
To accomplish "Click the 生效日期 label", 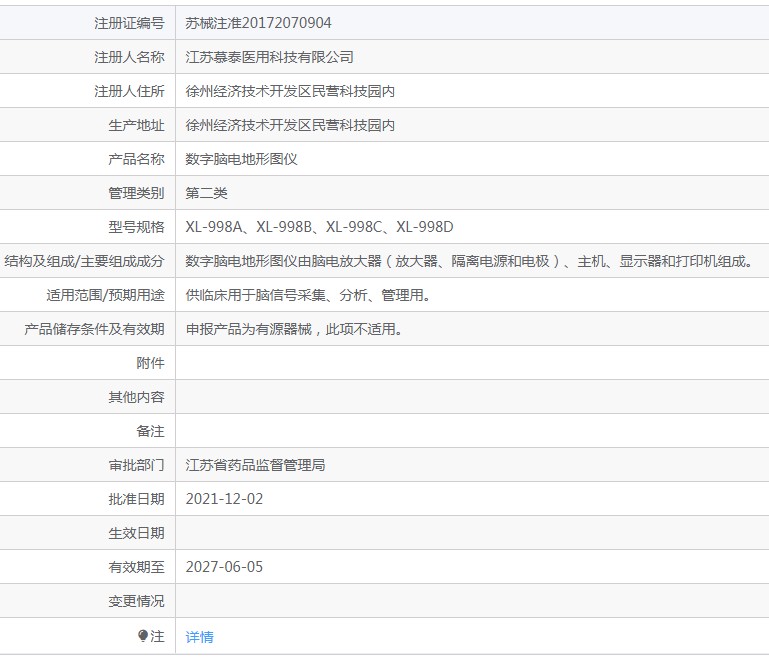I will pos(136,533).
